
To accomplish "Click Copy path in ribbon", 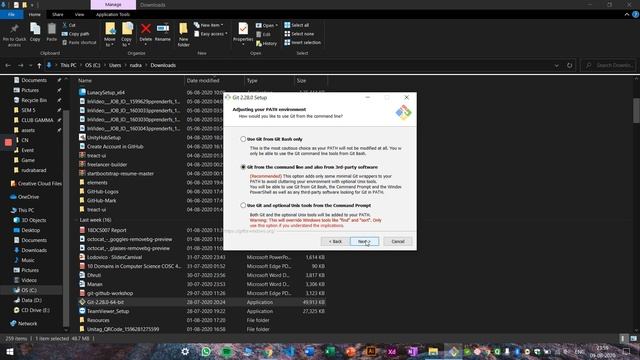I will pyautogui.click(x=76, y=34).
